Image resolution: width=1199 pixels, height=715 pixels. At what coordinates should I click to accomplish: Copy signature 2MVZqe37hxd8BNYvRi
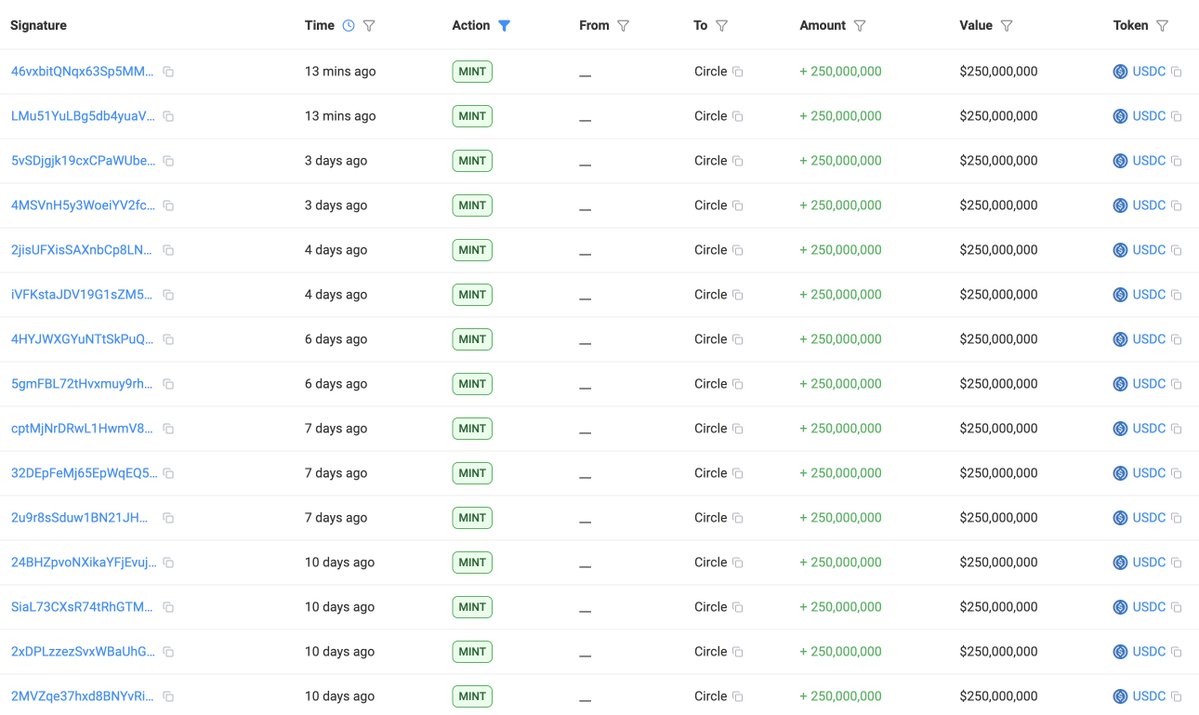[x=168, y=697]
